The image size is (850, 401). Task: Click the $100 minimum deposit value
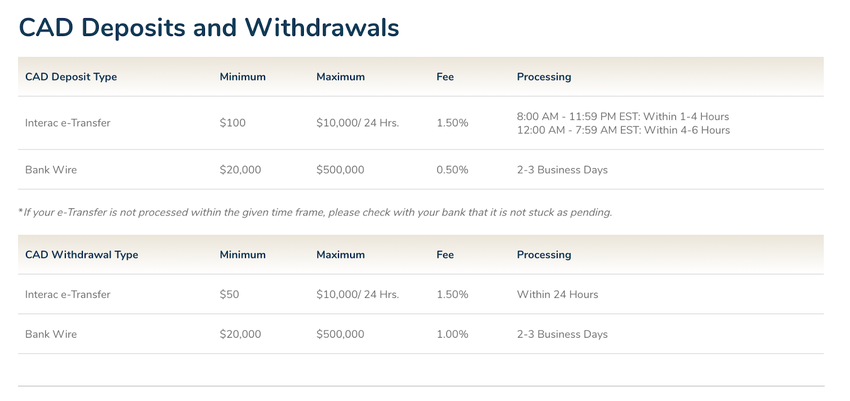[x=233, y=123]
